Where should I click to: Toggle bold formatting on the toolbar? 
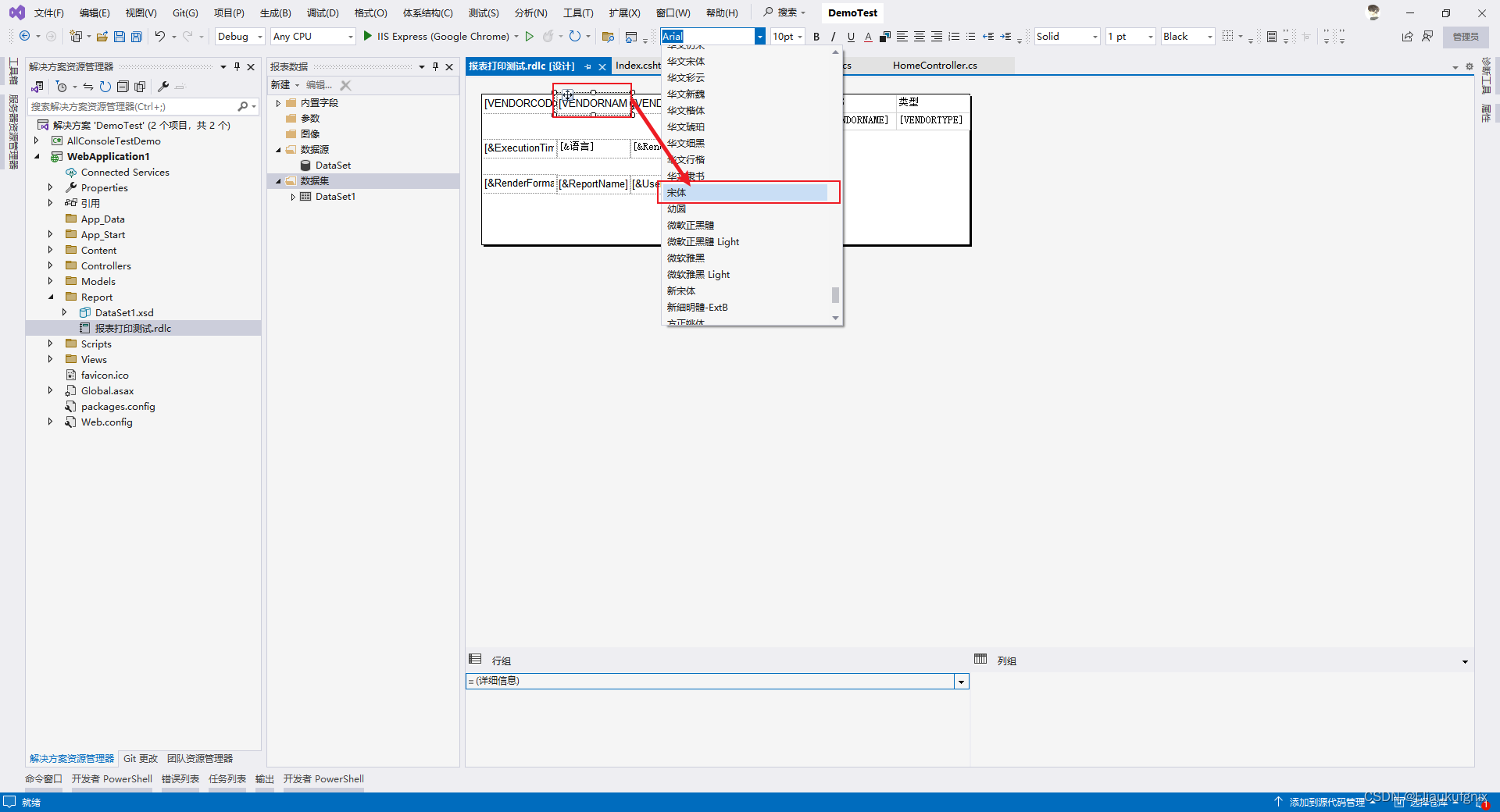pos(815,36)
